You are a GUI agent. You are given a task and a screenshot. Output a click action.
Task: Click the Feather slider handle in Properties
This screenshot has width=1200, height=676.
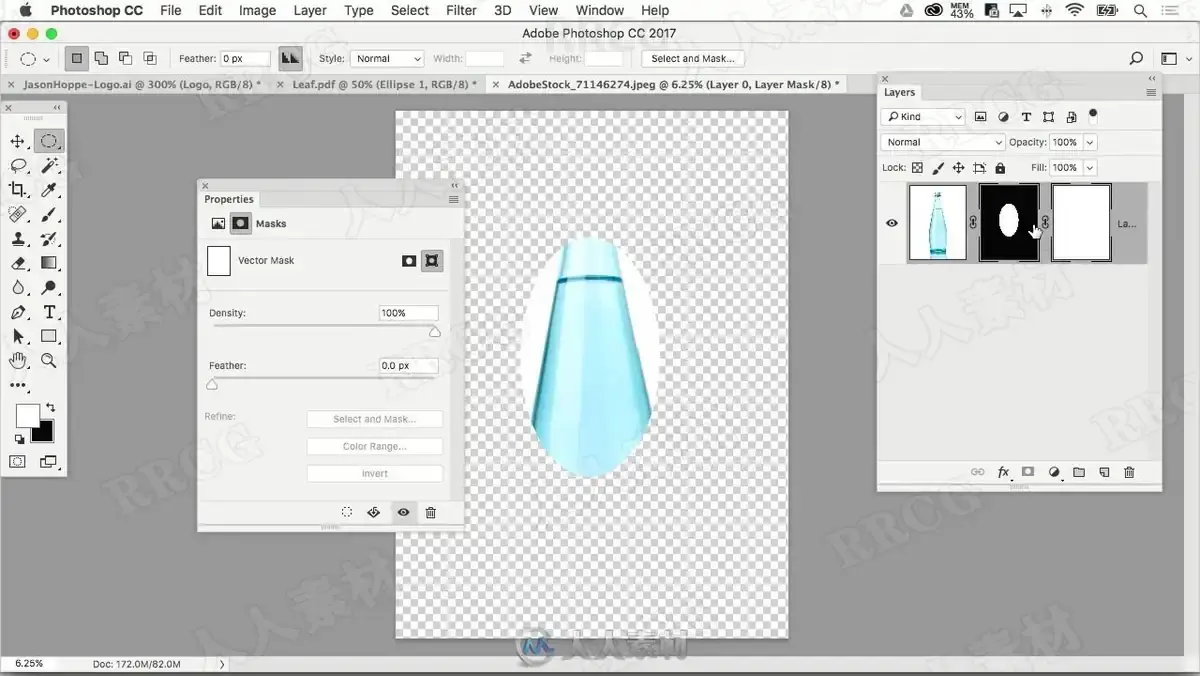tap(212, 385)
